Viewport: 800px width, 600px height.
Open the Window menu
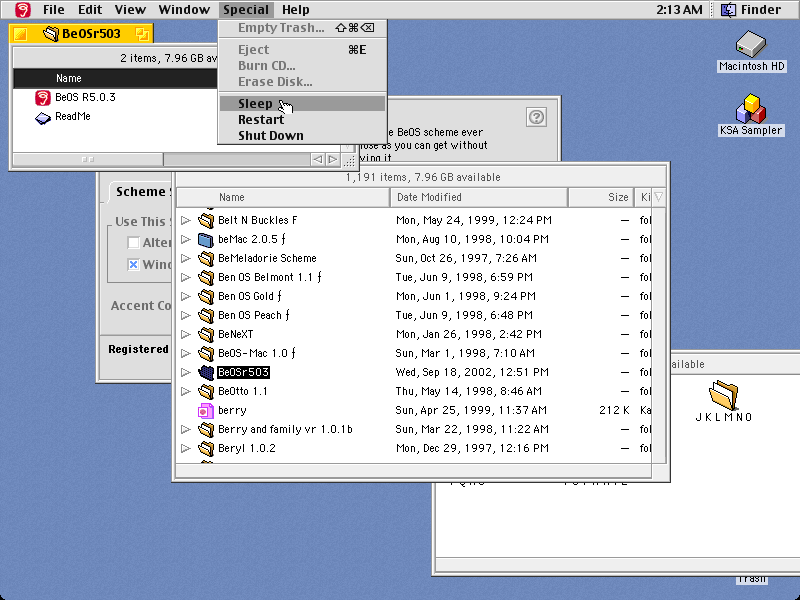[x=184, y=9]
